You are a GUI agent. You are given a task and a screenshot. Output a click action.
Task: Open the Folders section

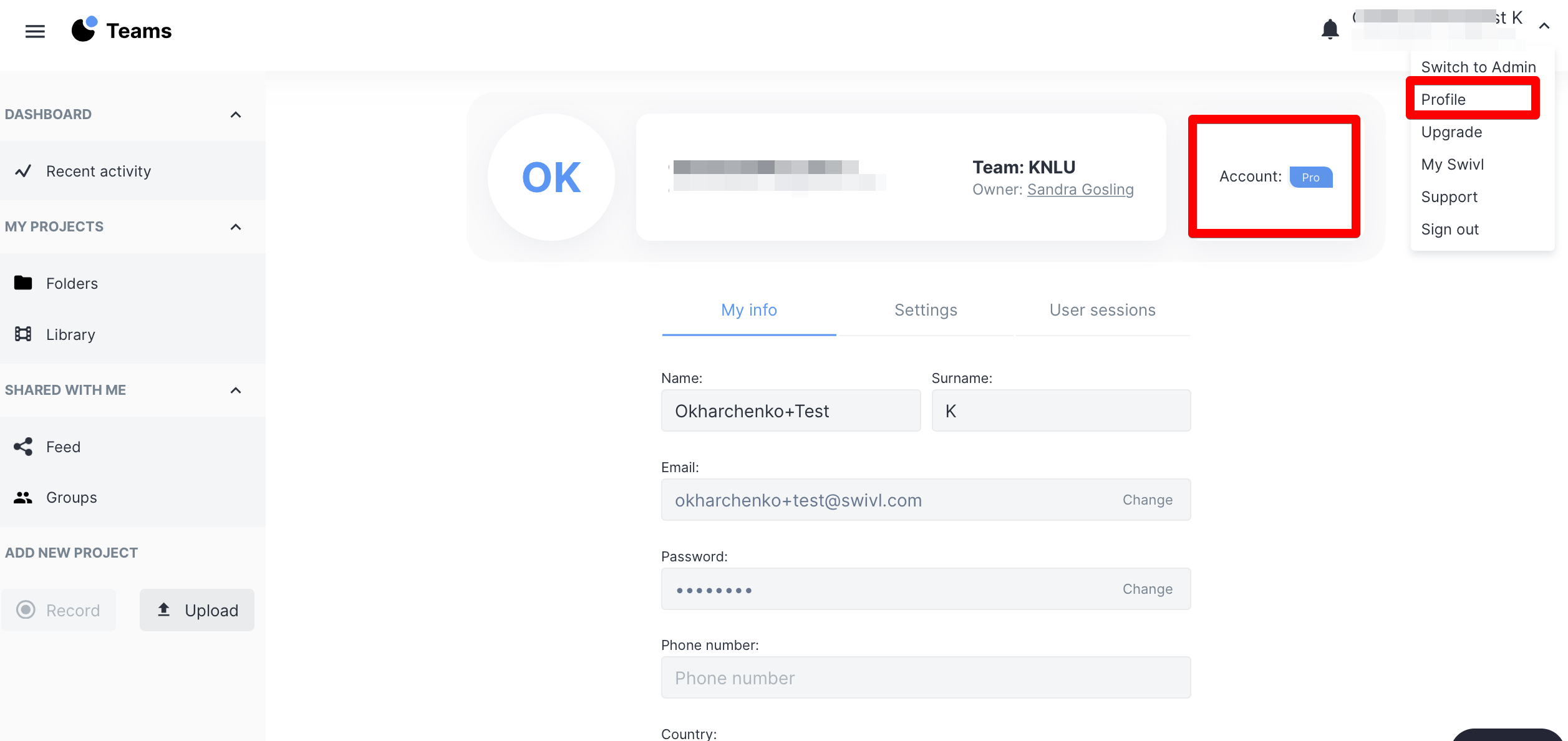(x=72, y=283)
